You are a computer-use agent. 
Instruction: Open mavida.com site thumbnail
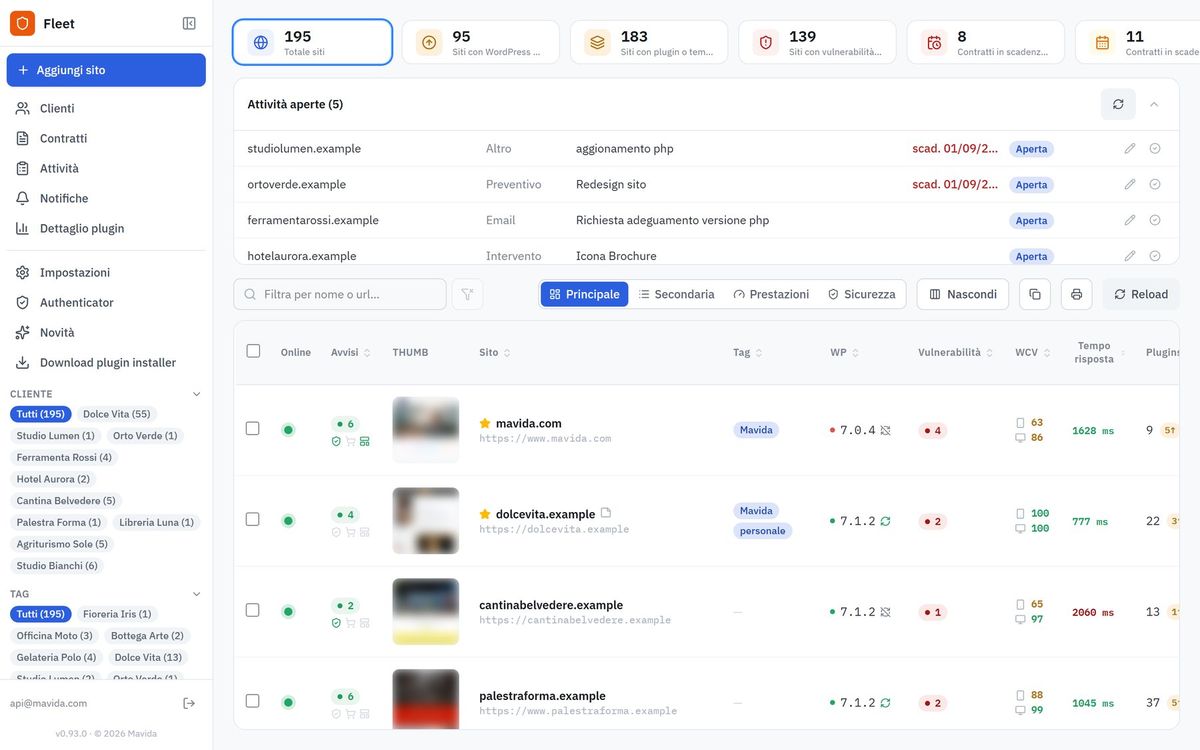pyautogui.click(x=426, y=429)
